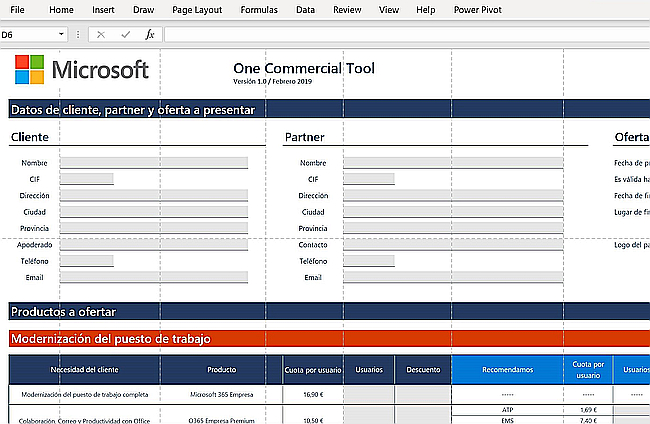This screenshot has height=424, width=650.
Task: Switch to the Data tab
Action: click(x=305, y=10)
